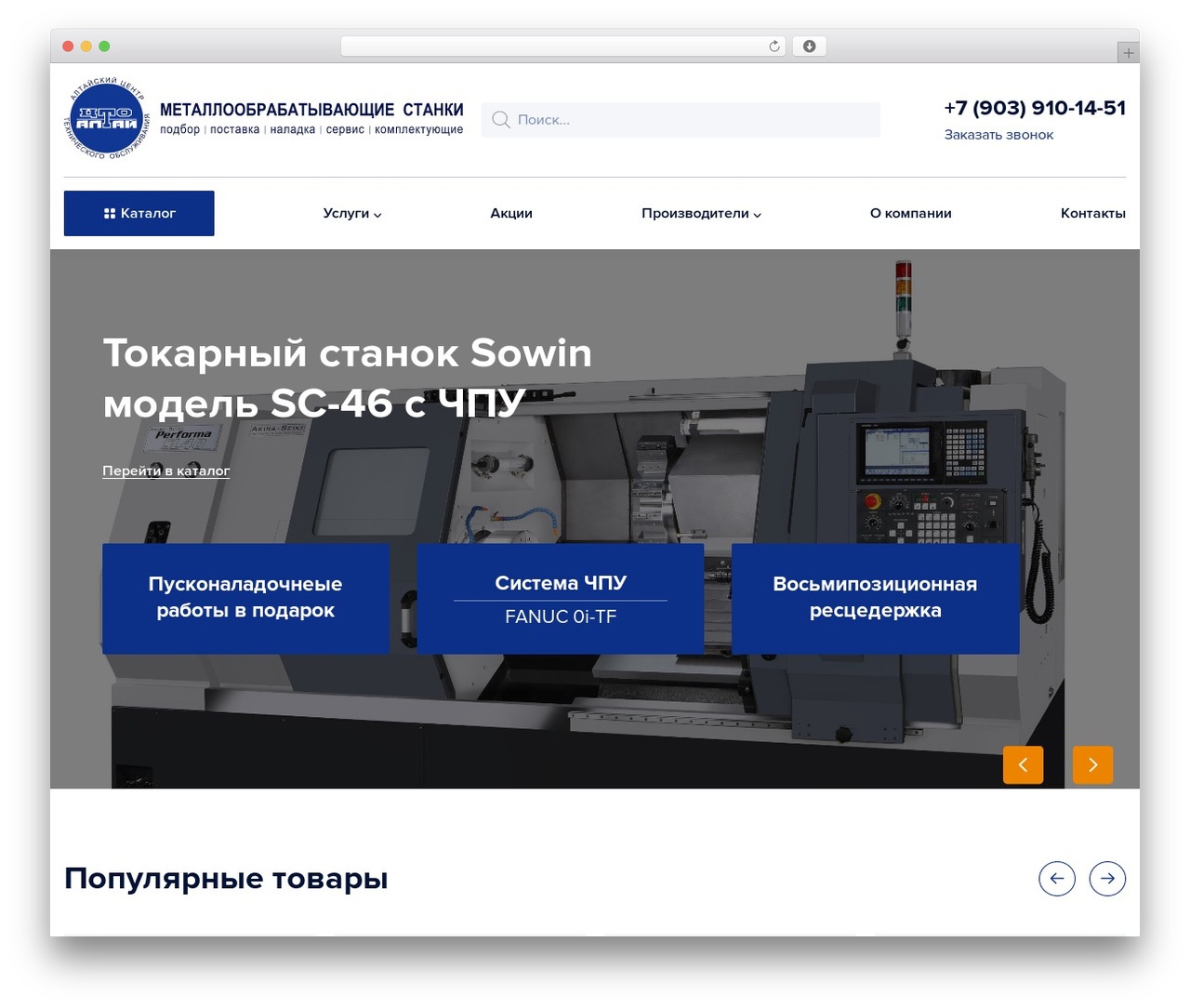Click the Токарный станок Sowin slide heading
This screenshot has height=1008, width=1190.
(x=348, y=378)
